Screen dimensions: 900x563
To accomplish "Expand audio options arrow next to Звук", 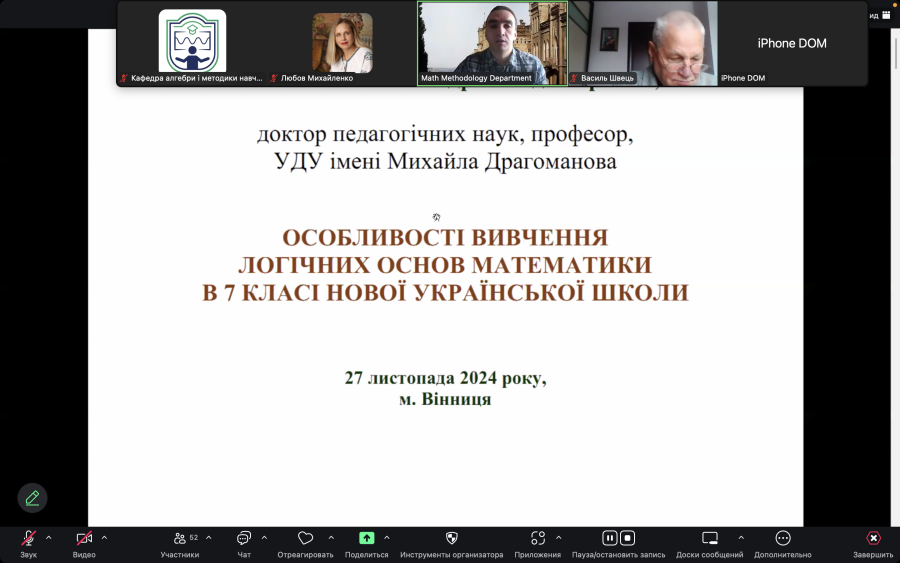I will coord(49,538).
